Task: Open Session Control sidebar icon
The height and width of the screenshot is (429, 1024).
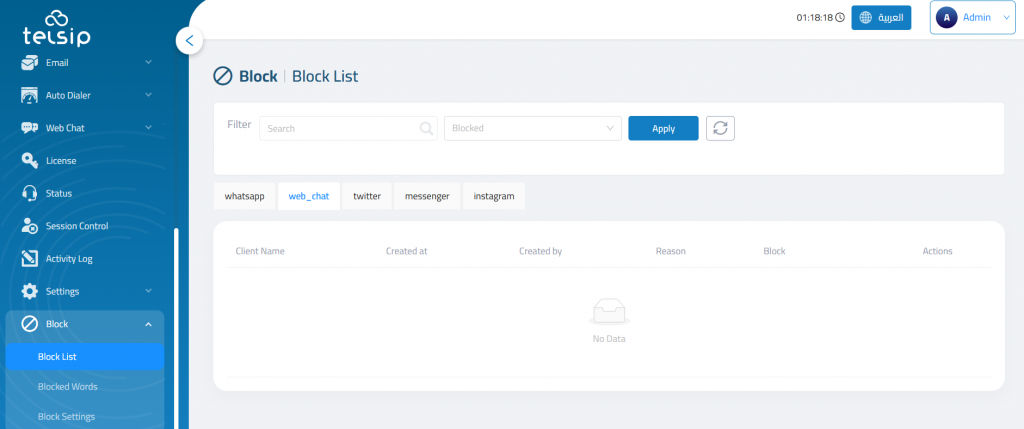Action: 30,226
